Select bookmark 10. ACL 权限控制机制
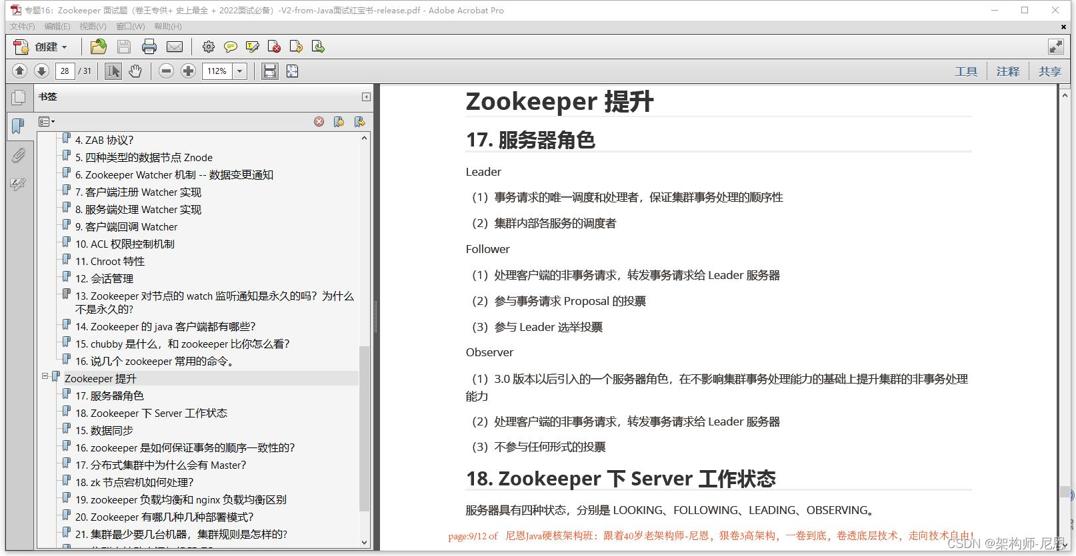Viewport: 1076px width, 556px height. point(124,244)
